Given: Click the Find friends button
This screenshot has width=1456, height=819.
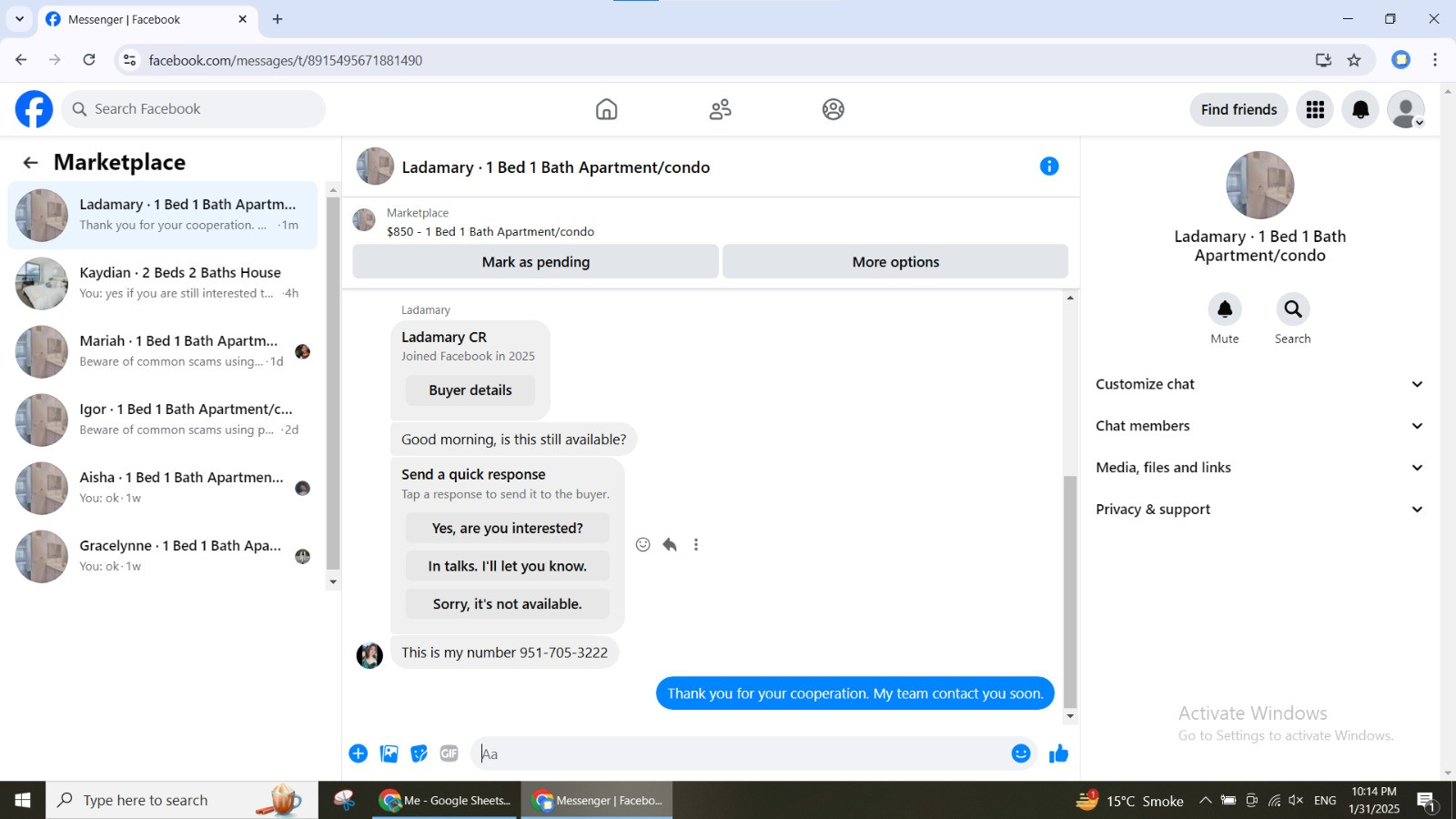Looking at the screenshot, I should tap(1239, 109).
